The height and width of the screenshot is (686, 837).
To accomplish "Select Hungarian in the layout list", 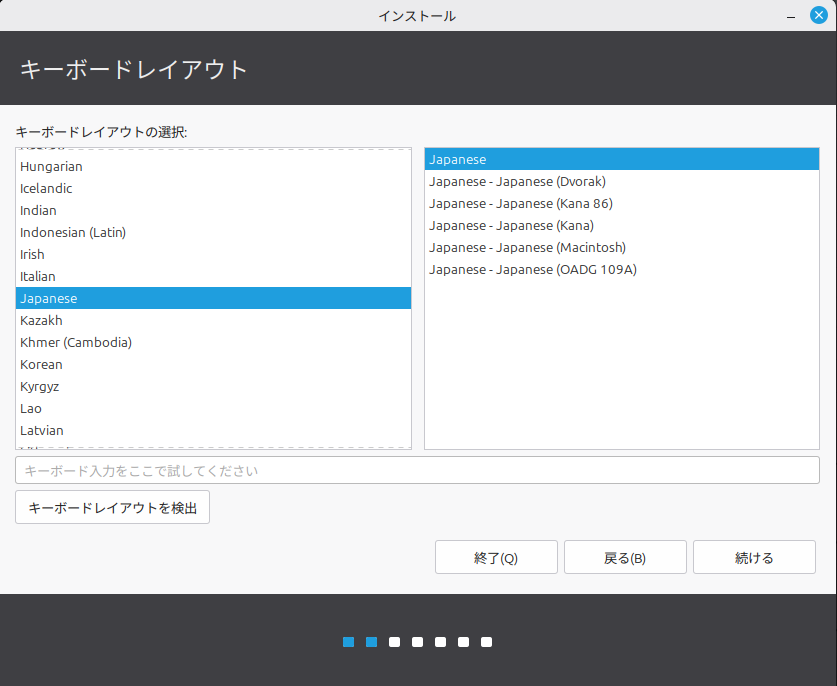I will click(51, 167).
